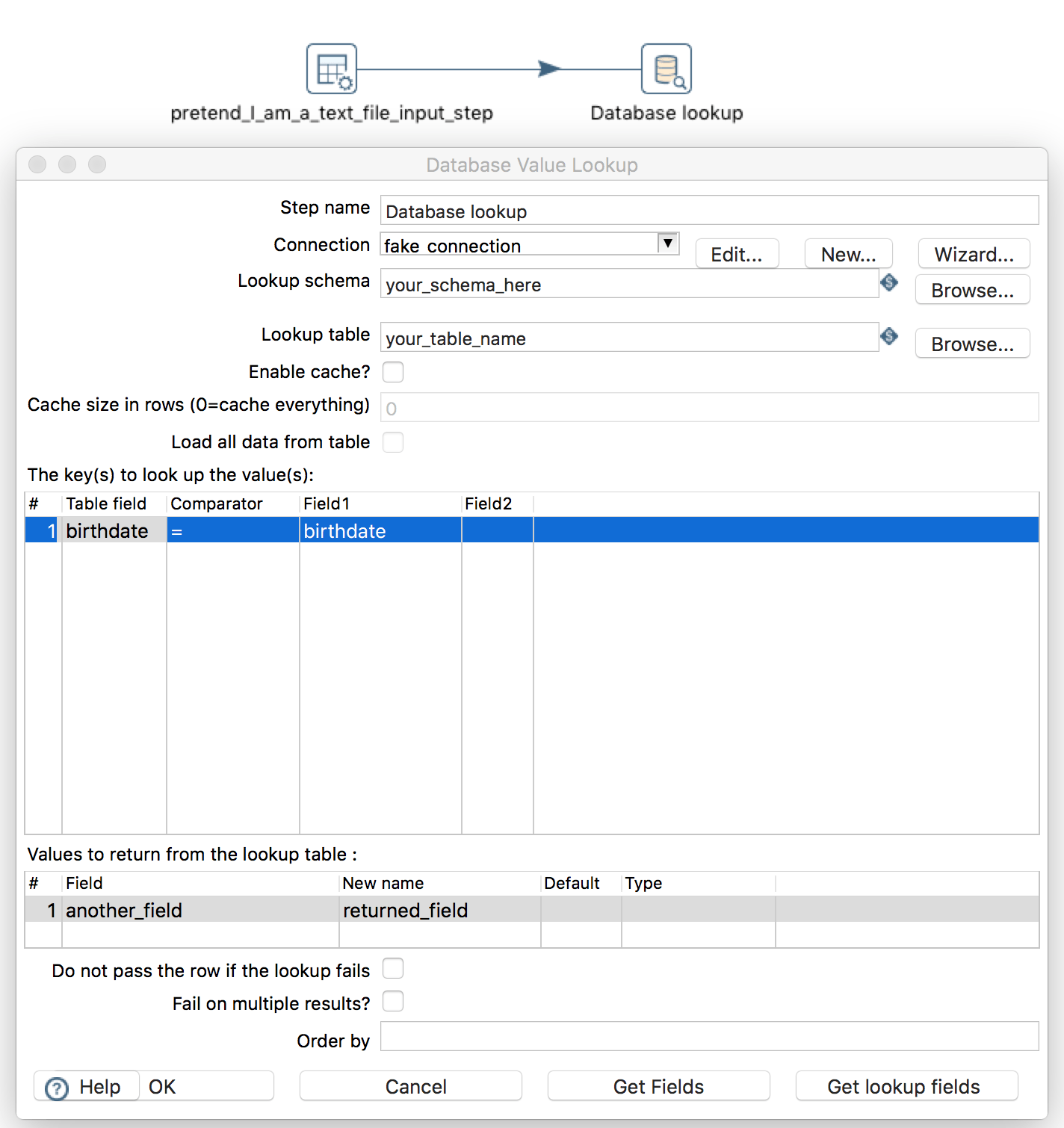1064x1128 pixels.
Task: Toggle Load all data from table
Action: pos(393,442)
